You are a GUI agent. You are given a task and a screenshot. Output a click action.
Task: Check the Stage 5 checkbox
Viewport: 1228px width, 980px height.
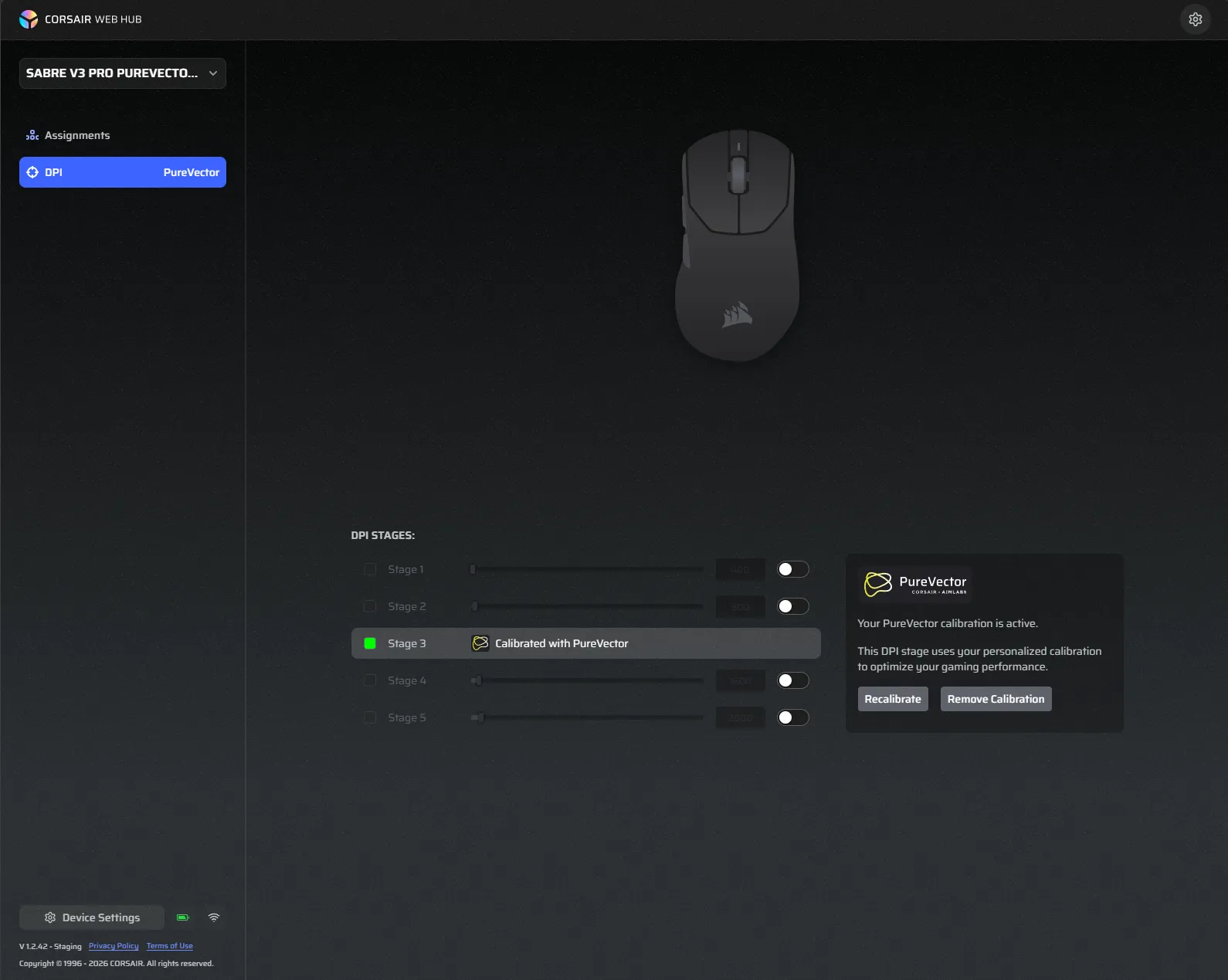[x=370, y=717]
